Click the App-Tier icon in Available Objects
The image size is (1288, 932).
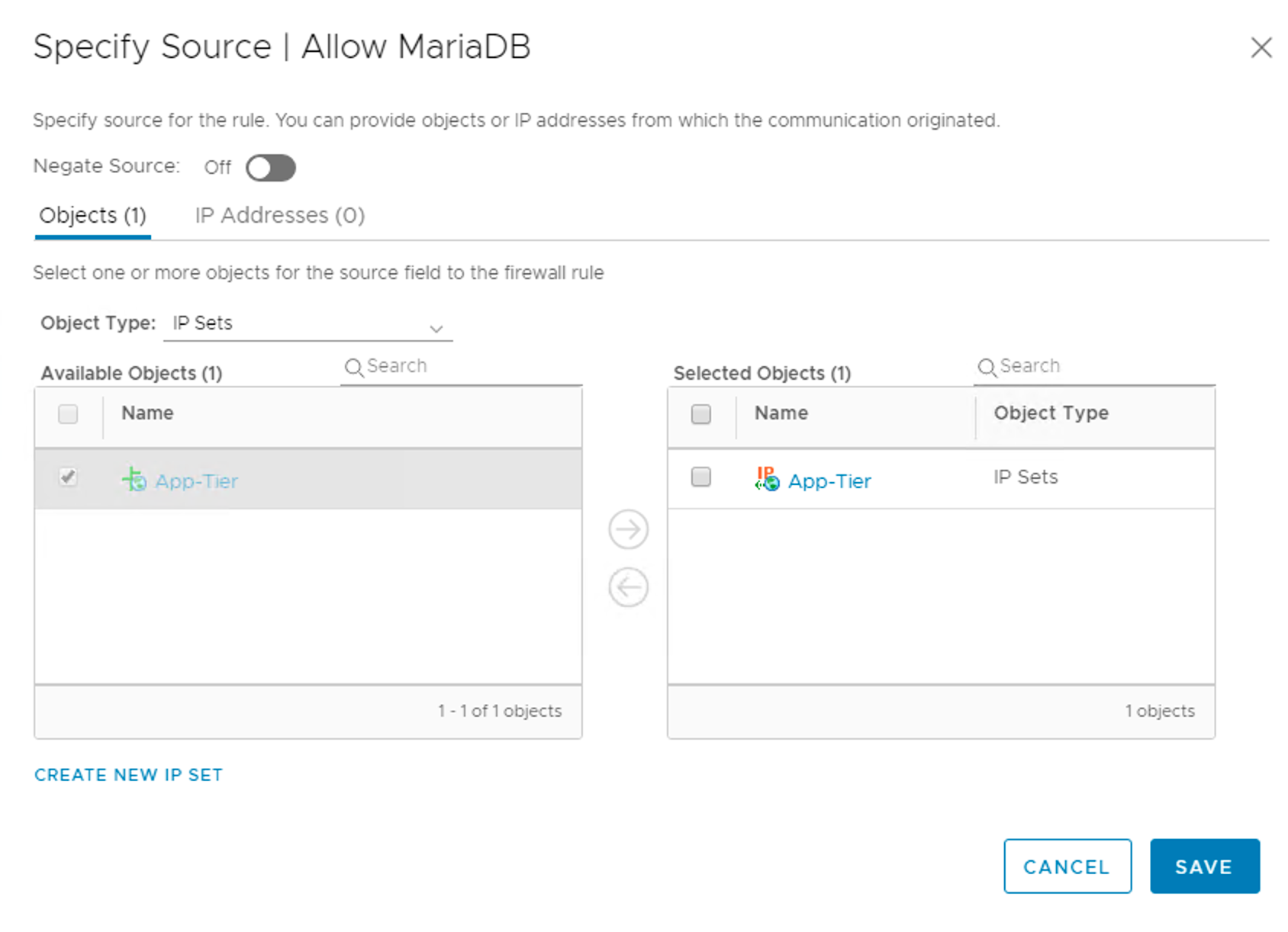coord(134,480)
